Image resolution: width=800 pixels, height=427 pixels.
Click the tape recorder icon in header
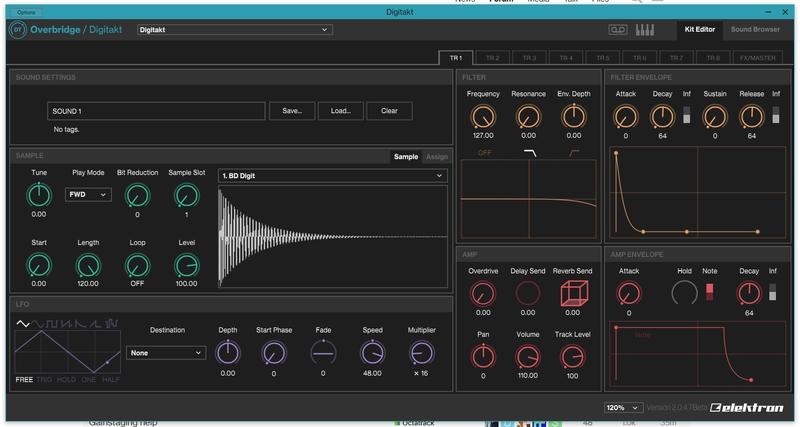pos(617,30)
